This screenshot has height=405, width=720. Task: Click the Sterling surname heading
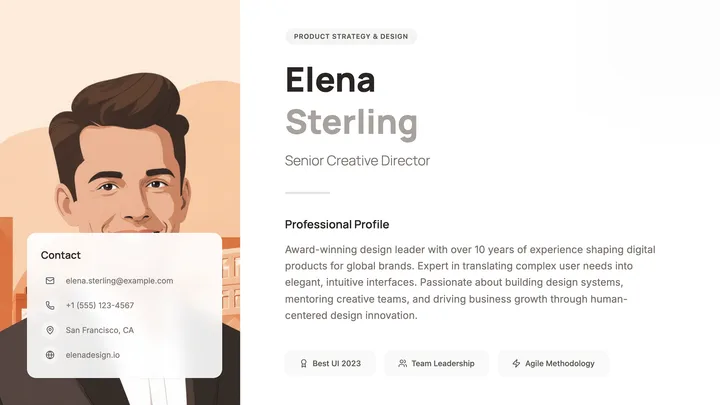click(351, 123)
